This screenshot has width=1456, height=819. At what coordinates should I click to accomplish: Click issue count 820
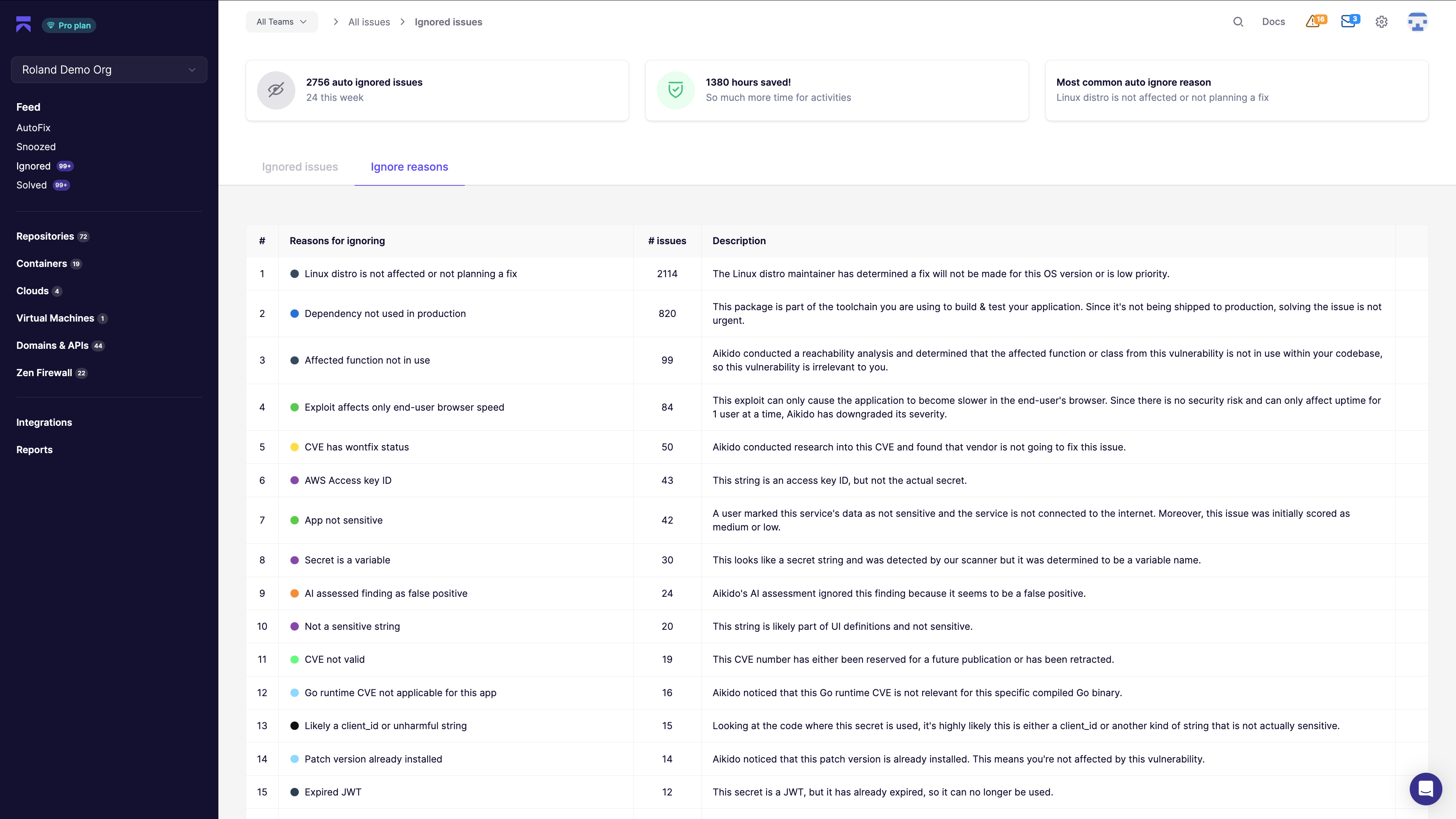(667, 314)
